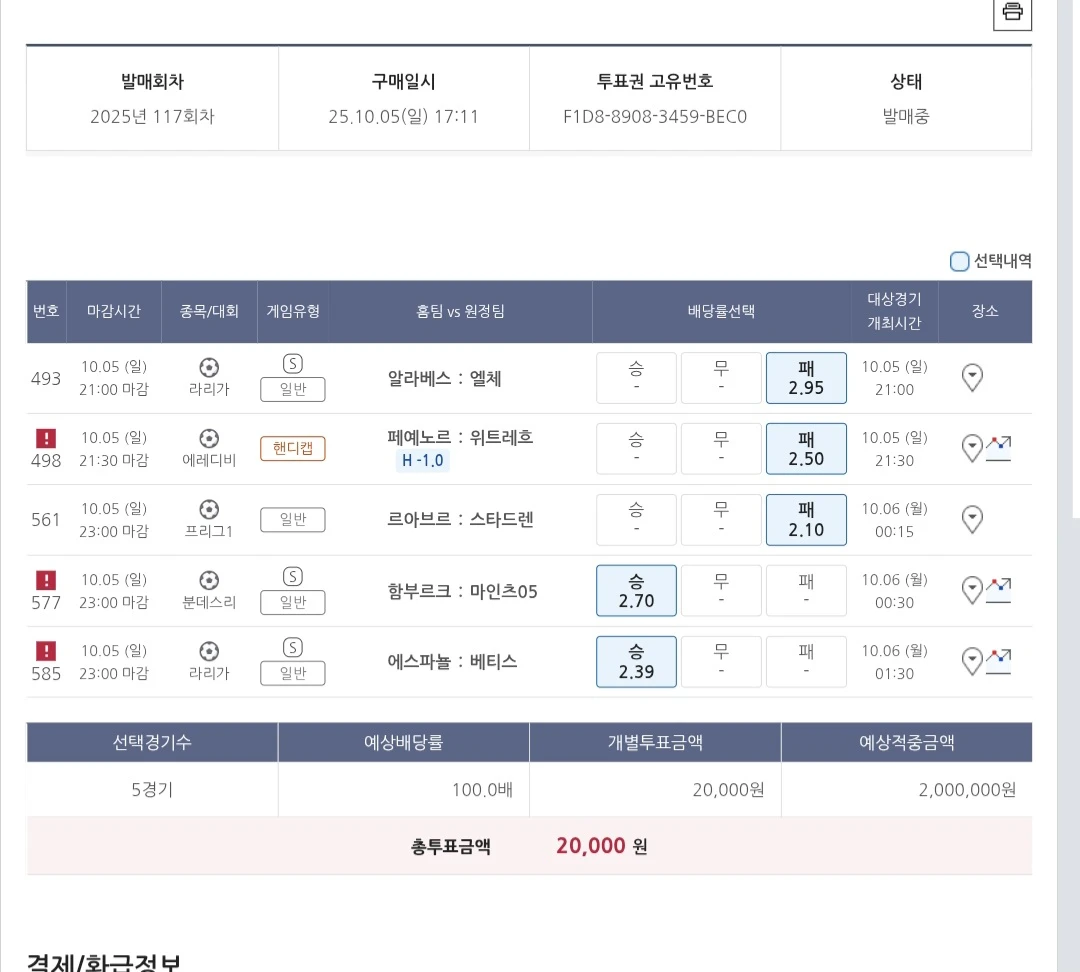Click the S badge on match 493
This screenshot has height=972, width=1080.
coord(293,364)
